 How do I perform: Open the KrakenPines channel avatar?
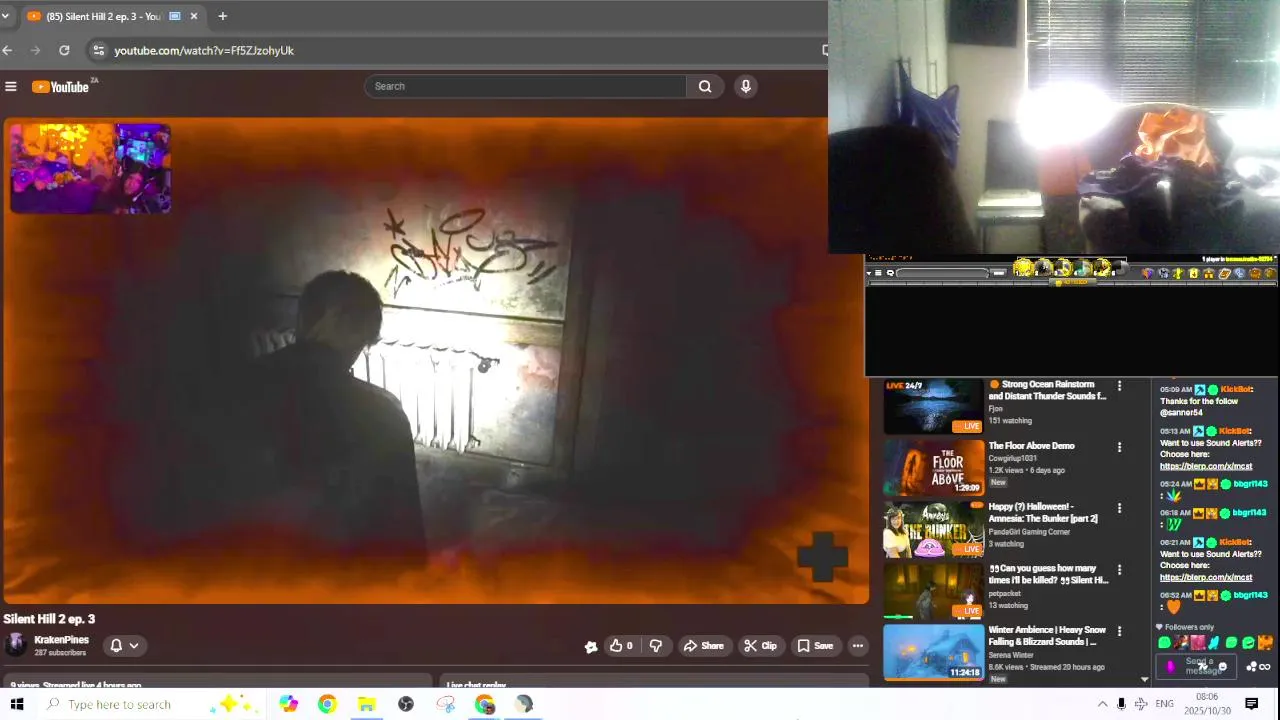(x=15, y=645)
